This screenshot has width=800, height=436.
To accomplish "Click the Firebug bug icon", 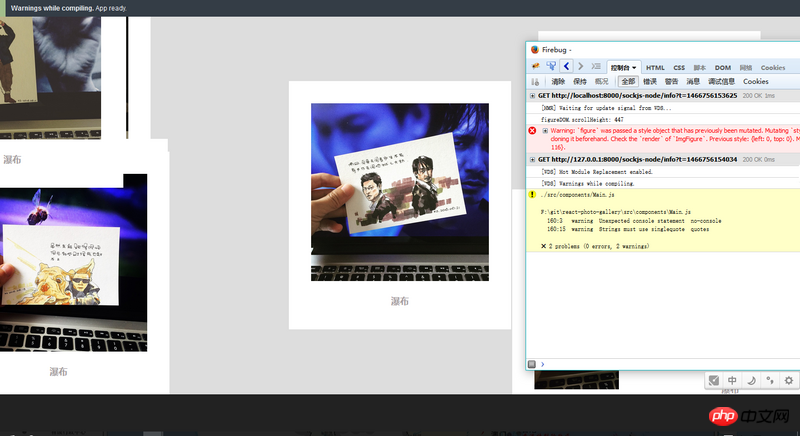I will [536, 67].
